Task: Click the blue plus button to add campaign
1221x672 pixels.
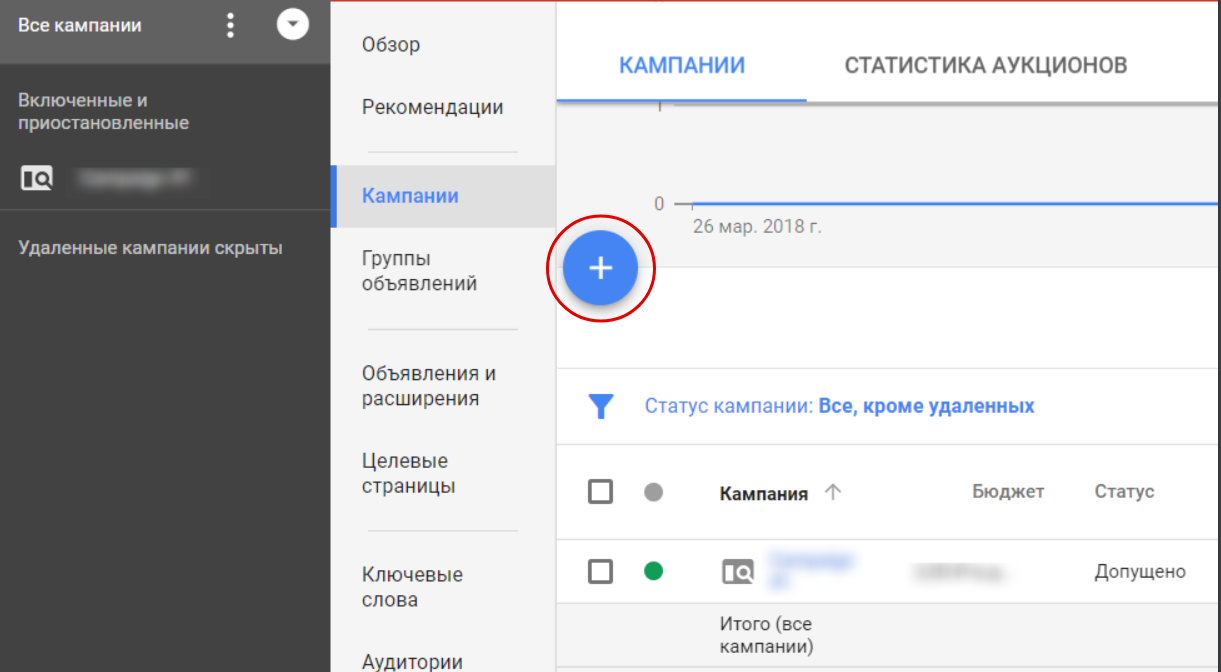Action: point(600,268)
